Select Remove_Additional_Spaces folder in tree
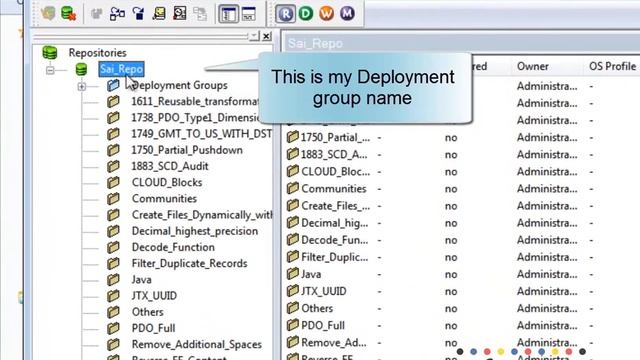Viewport: 640px width, 360px height. [x=197, y=344]
